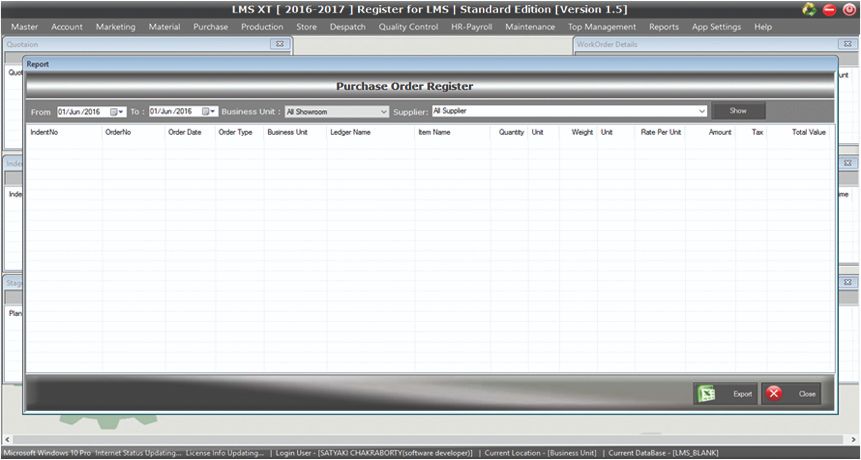
Task: Sort by Order Date column header
Action: (185, 132)
